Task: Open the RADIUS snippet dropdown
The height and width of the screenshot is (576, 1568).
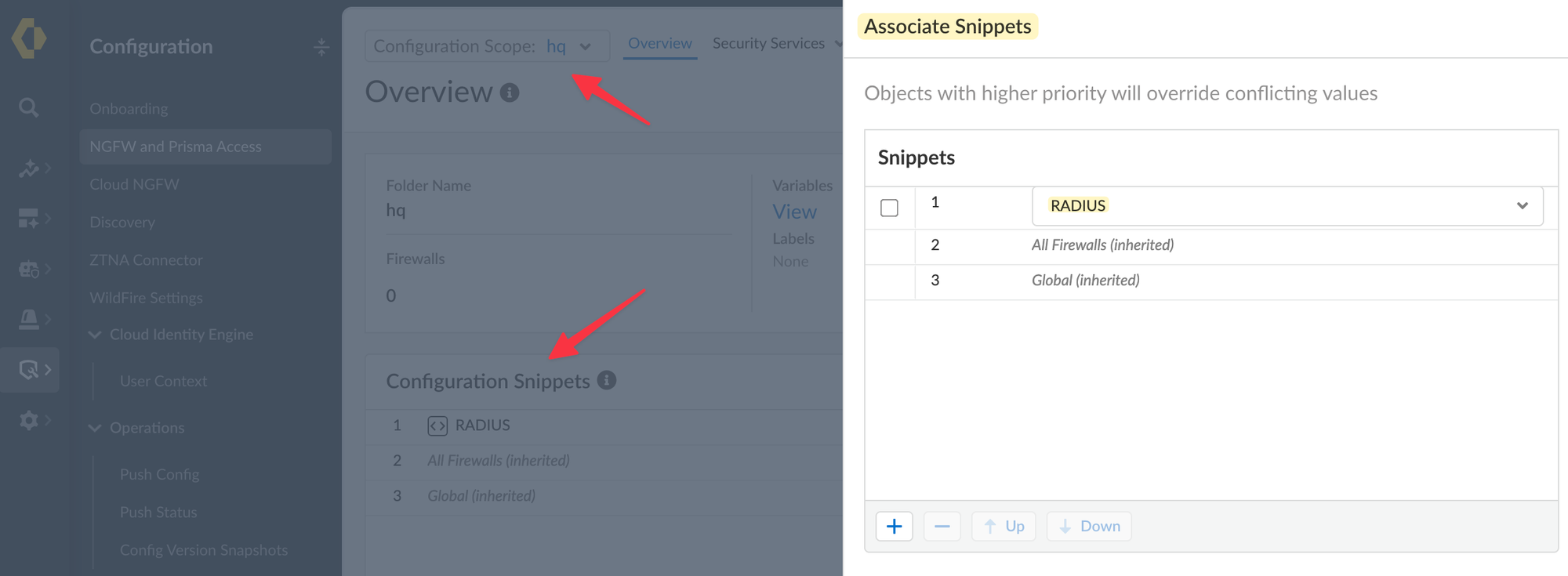Action: click(x=1287, y=206)
